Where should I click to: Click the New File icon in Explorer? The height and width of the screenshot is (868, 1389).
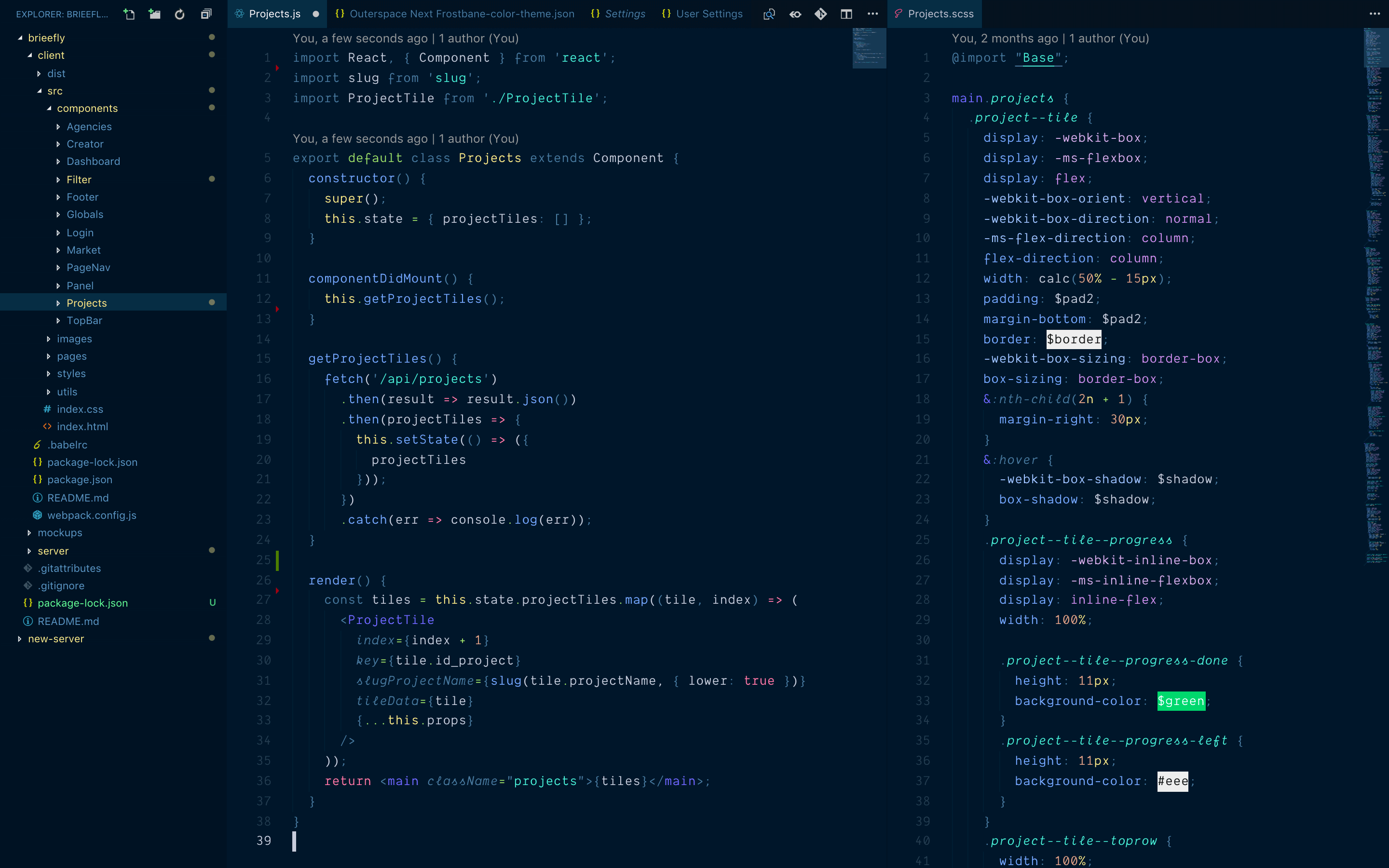(129, 14)
